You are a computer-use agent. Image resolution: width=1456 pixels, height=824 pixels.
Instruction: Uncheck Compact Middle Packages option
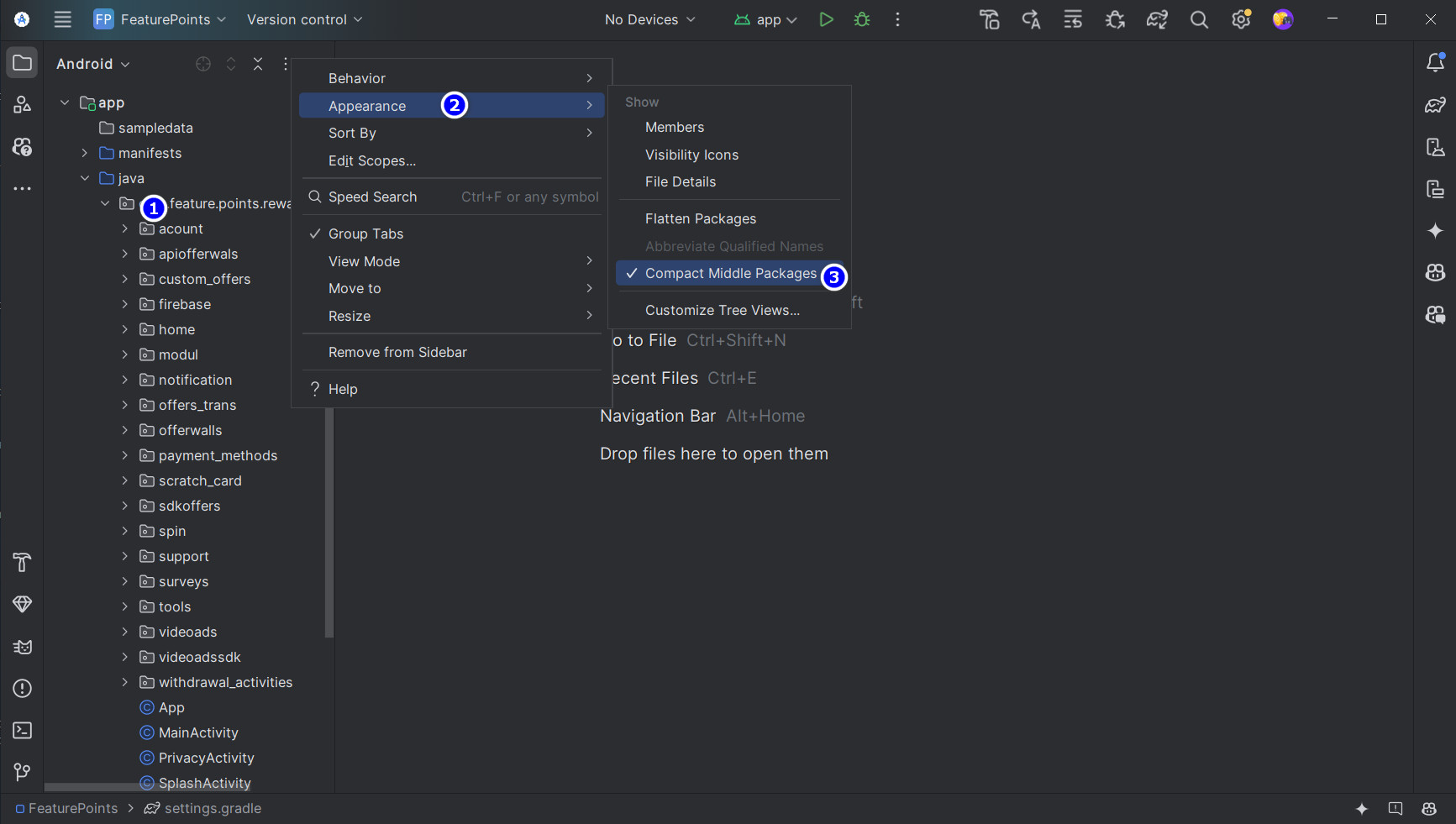pyautogui.click(x=729, y=274)
